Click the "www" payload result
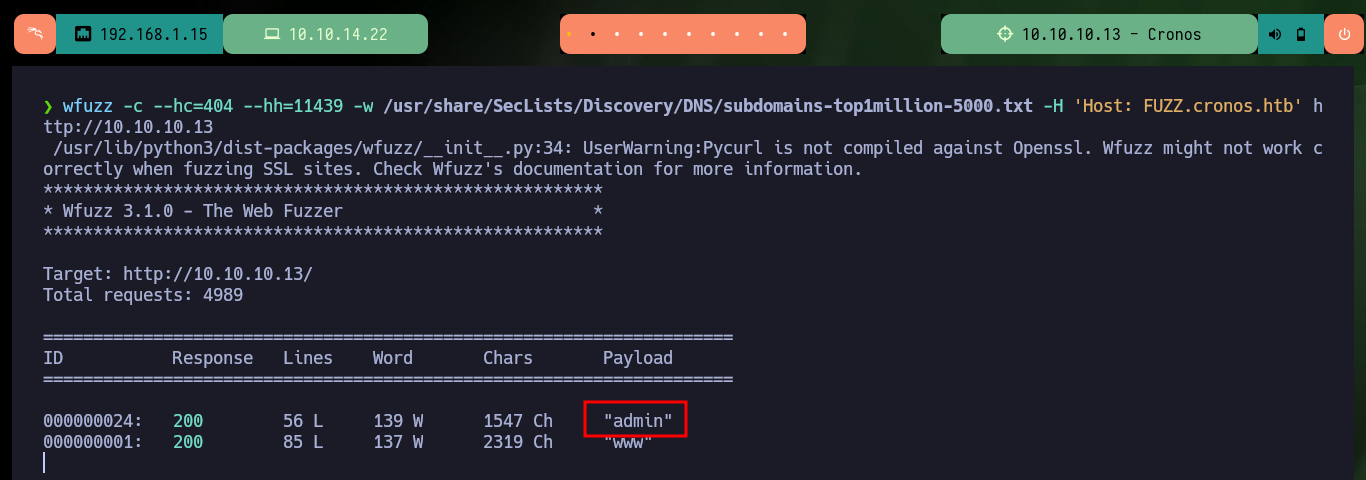The width and height of the screenshot is (1366, 480). [x=627, y=442]
